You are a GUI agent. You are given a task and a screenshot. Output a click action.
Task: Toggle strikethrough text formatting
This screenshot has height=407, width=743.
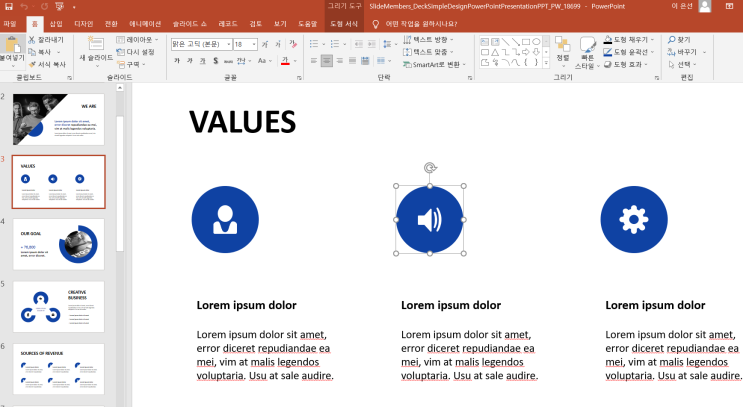point(228,61)
